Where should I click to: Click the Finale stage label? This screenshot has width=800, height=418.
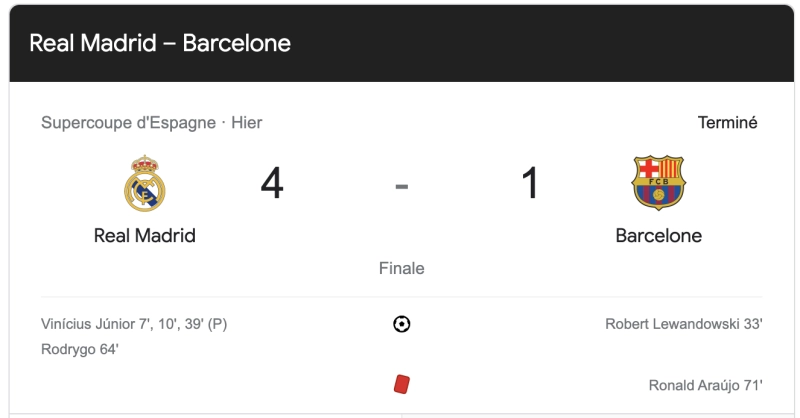(402, 268)
